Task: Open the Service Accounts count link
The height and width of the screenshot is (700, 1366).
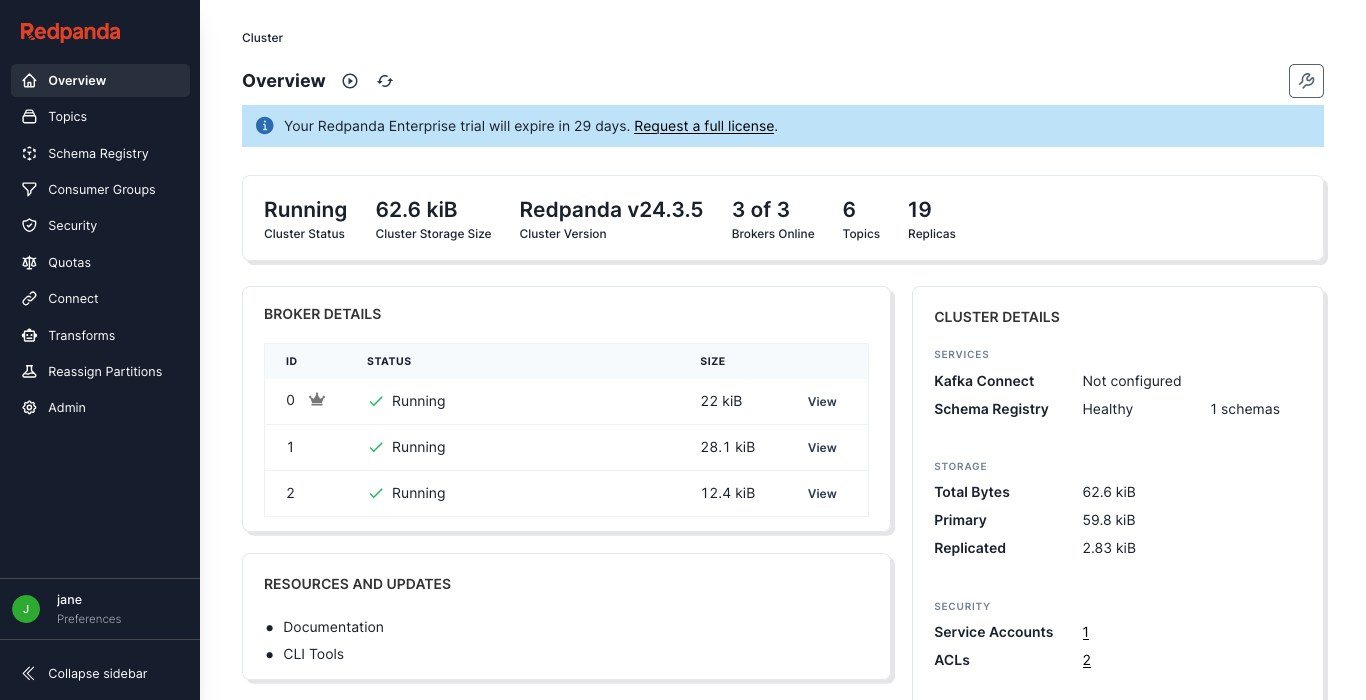Action: click(1086, 632)
